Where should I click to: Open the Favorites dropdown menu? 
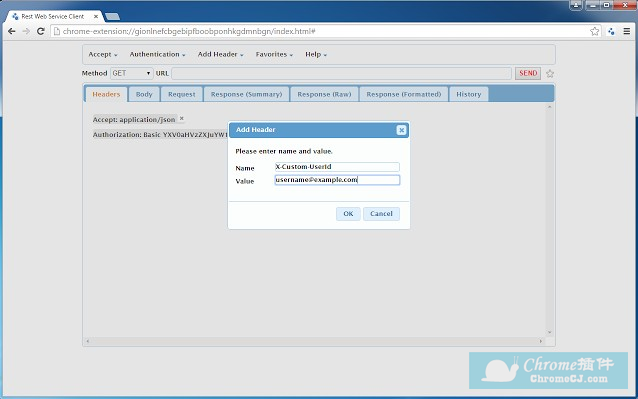[x=274, y=55]
